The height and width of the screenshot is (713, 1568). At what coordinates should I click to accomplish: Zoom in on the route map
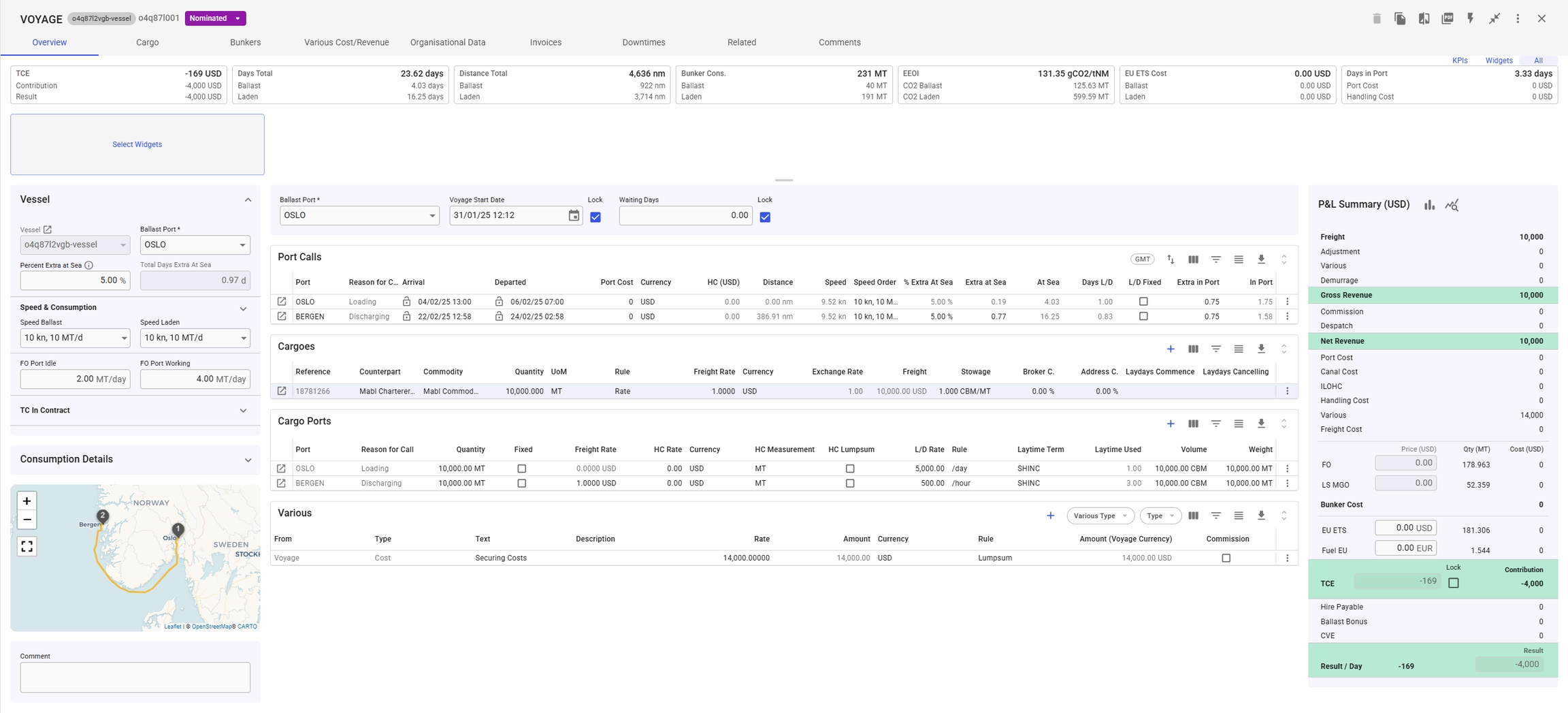pyautogui.click(x=27, y=501)
